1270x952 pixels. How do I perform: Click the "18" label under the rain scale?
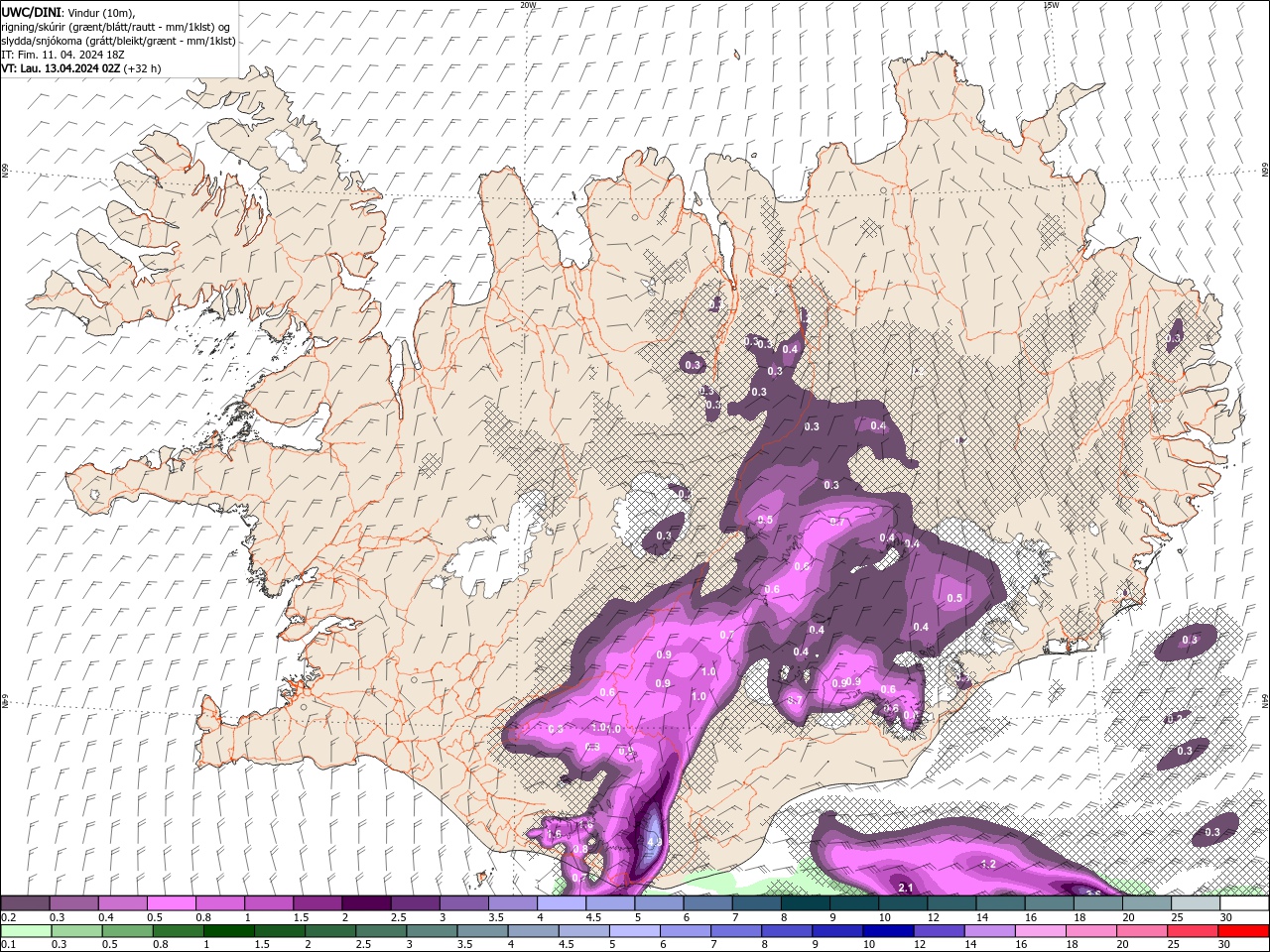pos(1074,945)
